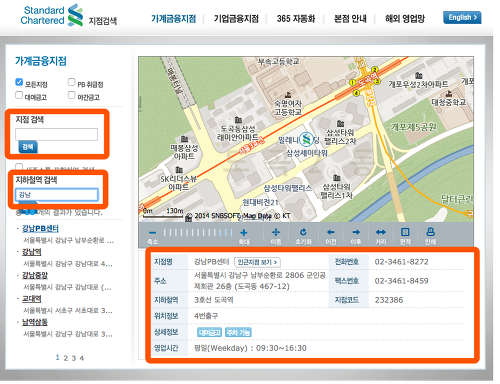Click the Standard Chartered branch marker on map
The image size is (500, 384).
[306, 139]
